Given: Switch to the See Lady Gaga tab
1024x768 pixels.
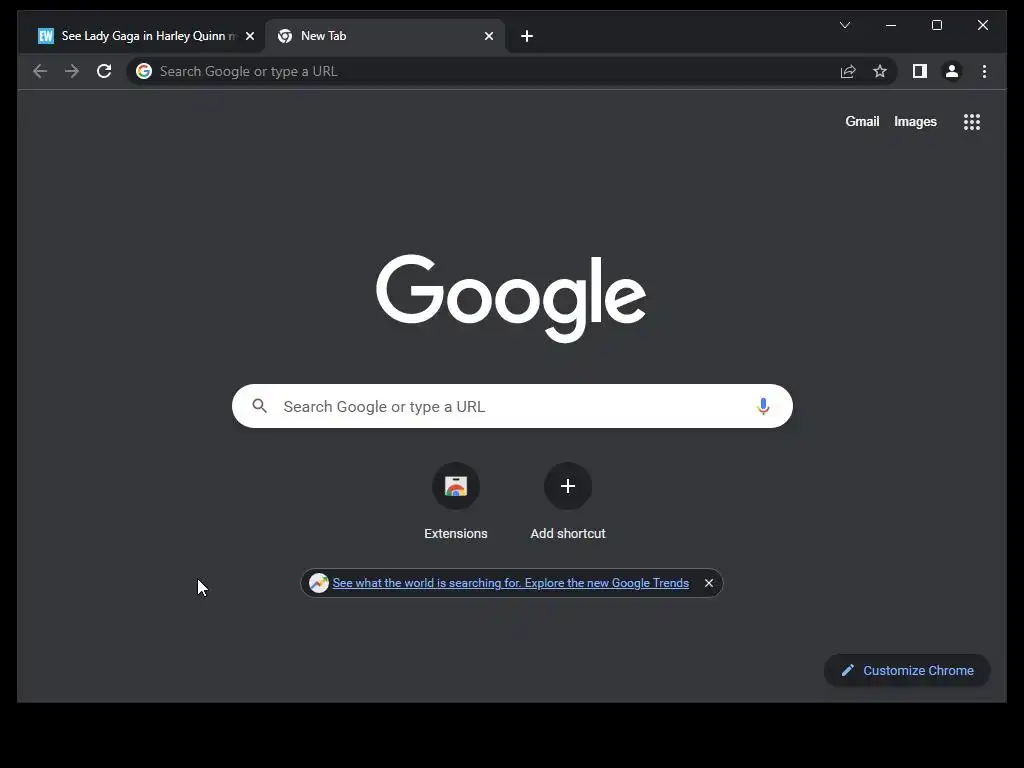Looking at the screenshot, I should click(145, 36).
